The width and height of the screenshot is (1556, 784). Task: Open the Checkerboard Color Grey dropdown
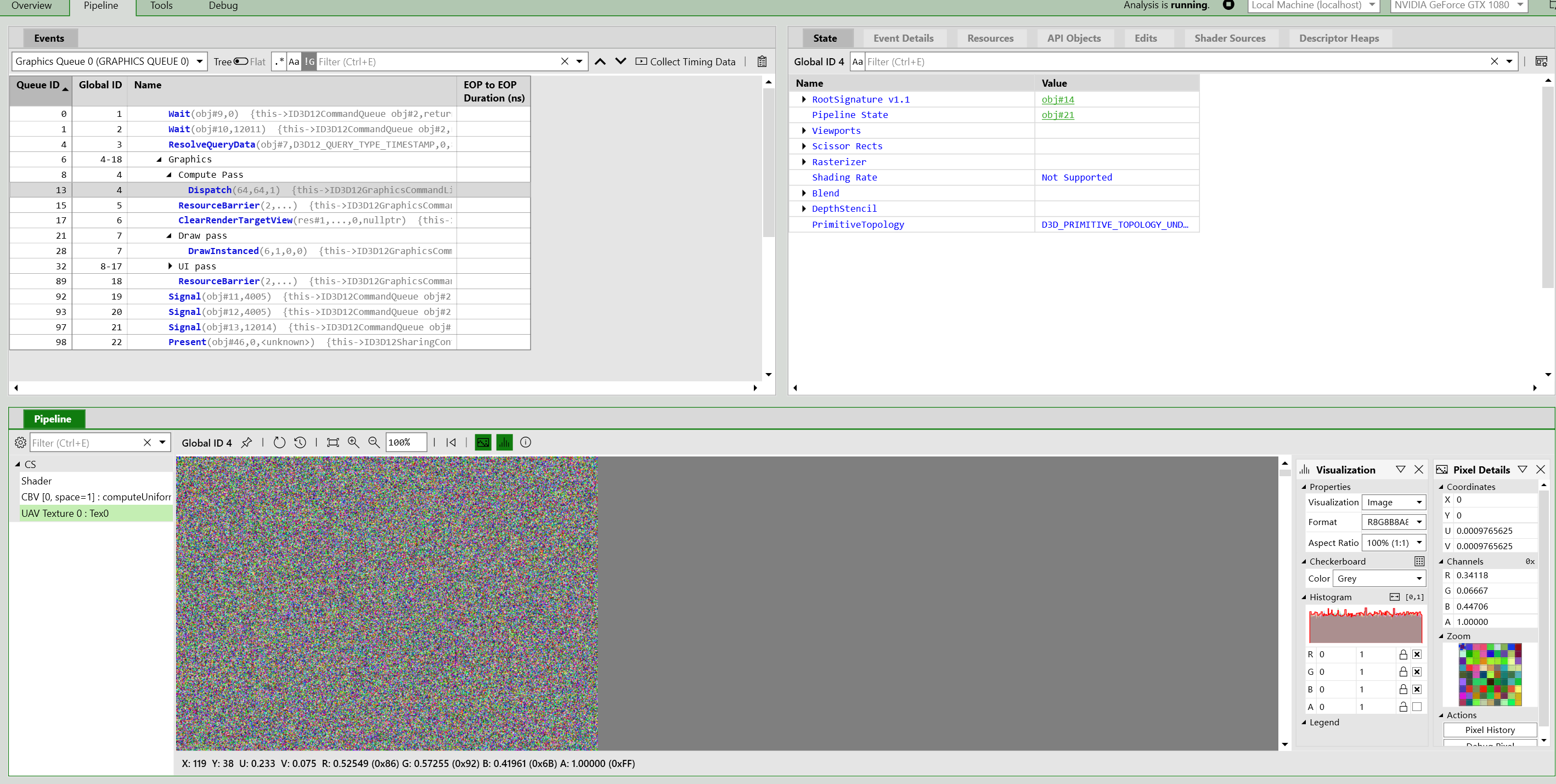coord(1379,578)
